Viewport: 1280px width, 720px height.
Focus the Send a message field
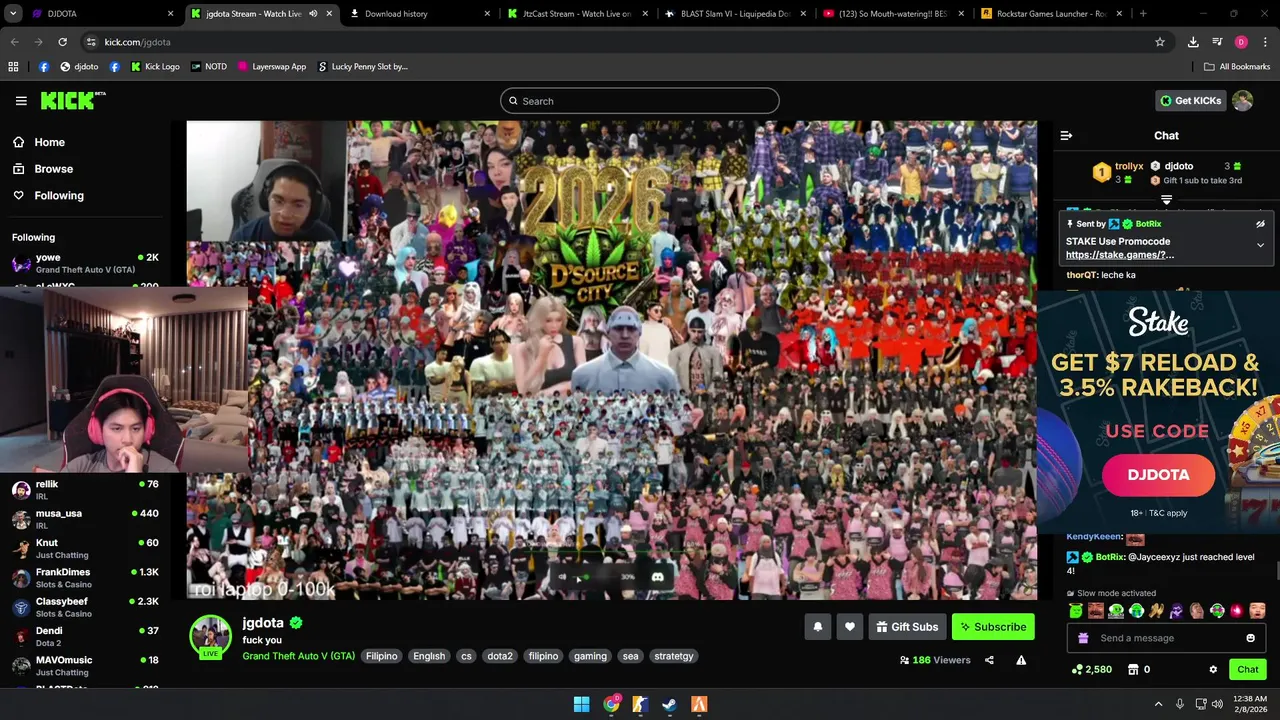[x=1165, y=638]
